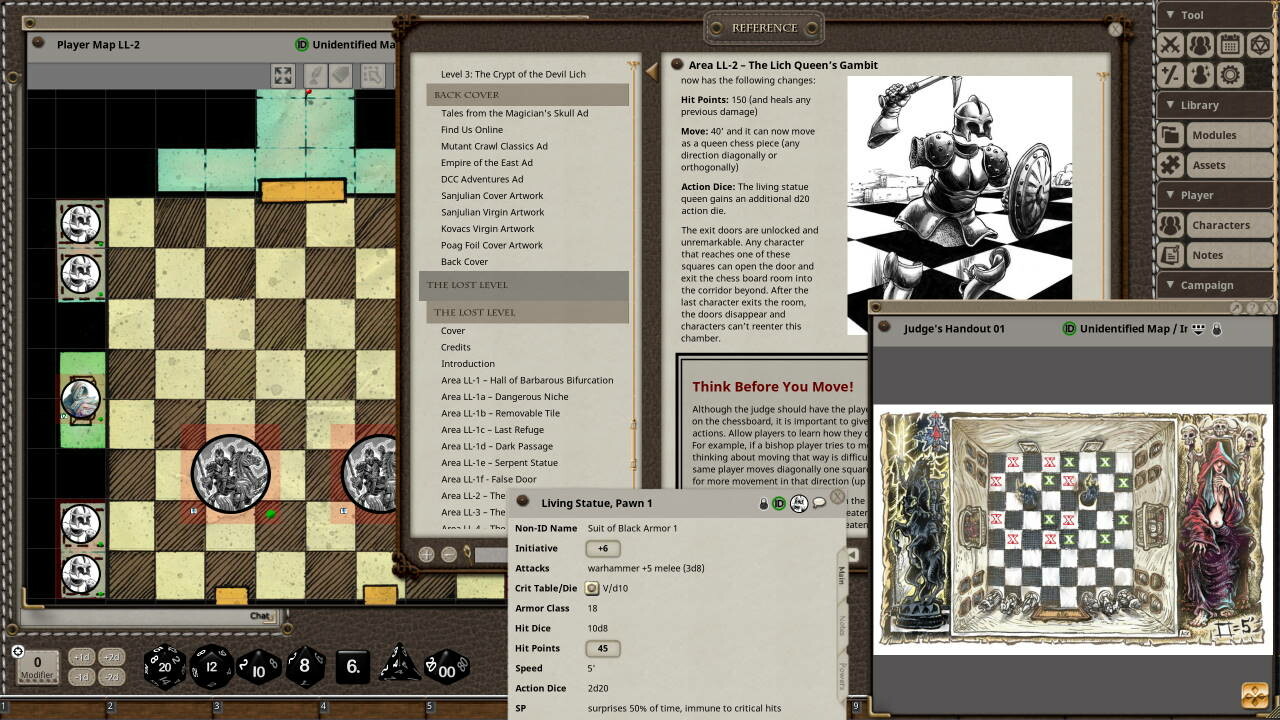1280x720 pixels.
Task: Click the fit-to-window icon on Player Map
Action: tap(283, 76)
